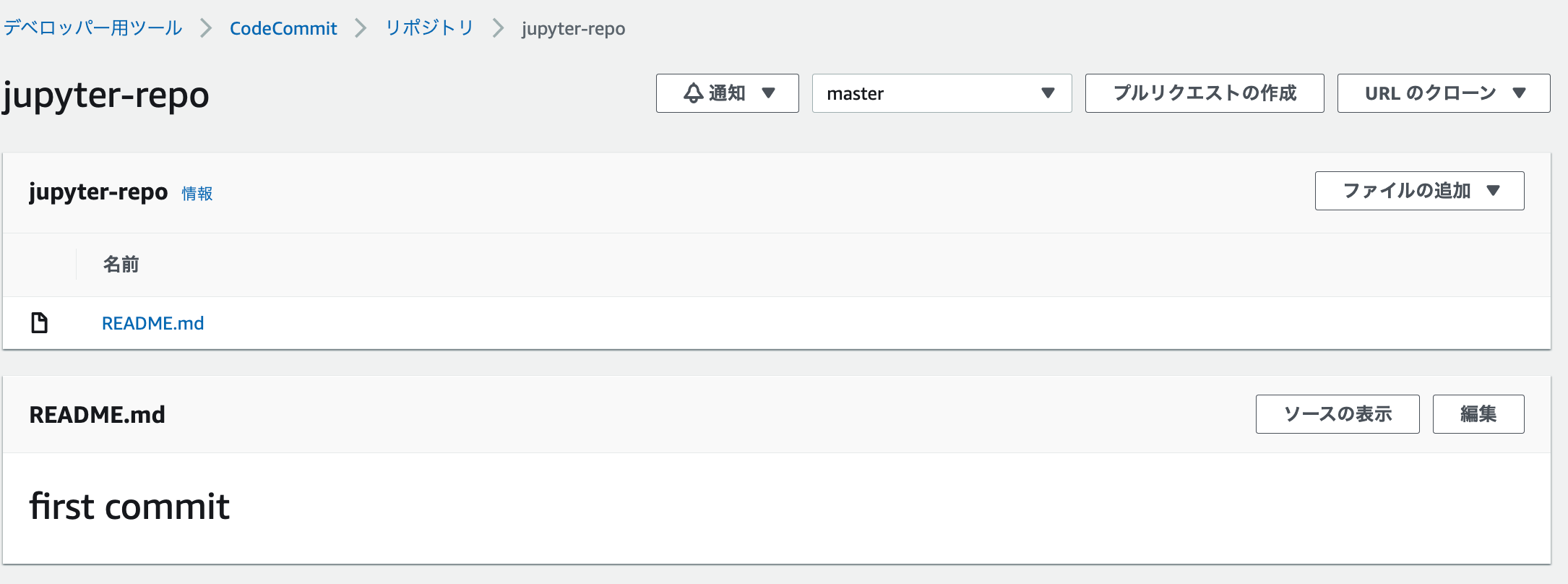Go to リポジトリ breadcrumb link
This screenshot has width=1568, height=584.
point(429,28)
